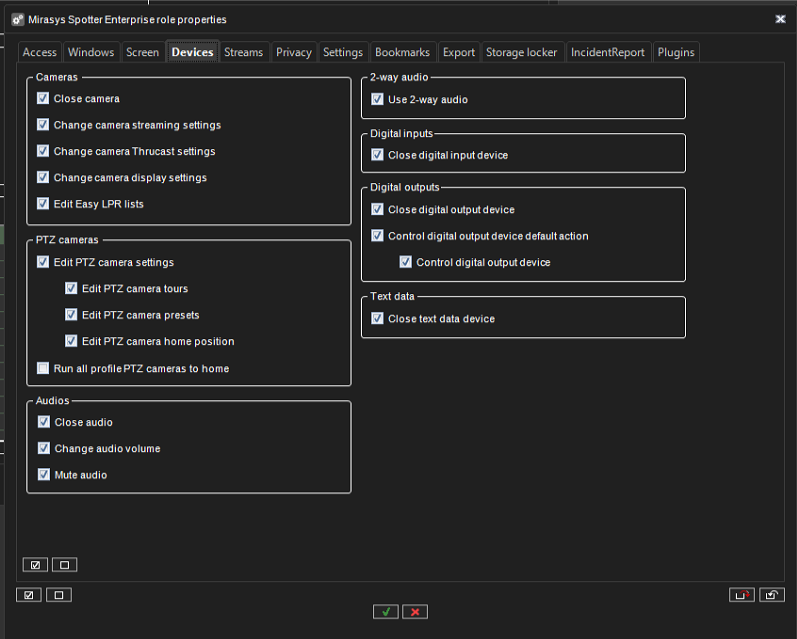Click the rightmost curved-arrow icon at bottom right
The image size is (797, 639).
coord(771,595)
